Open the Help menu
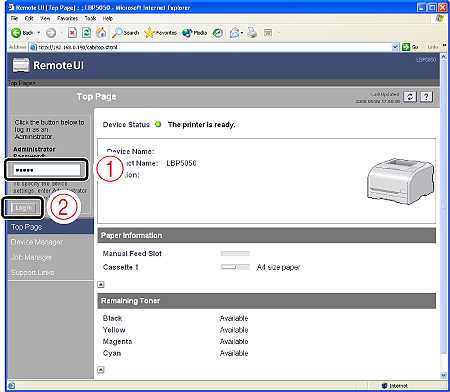450x392 pixels. coord(107,18)
